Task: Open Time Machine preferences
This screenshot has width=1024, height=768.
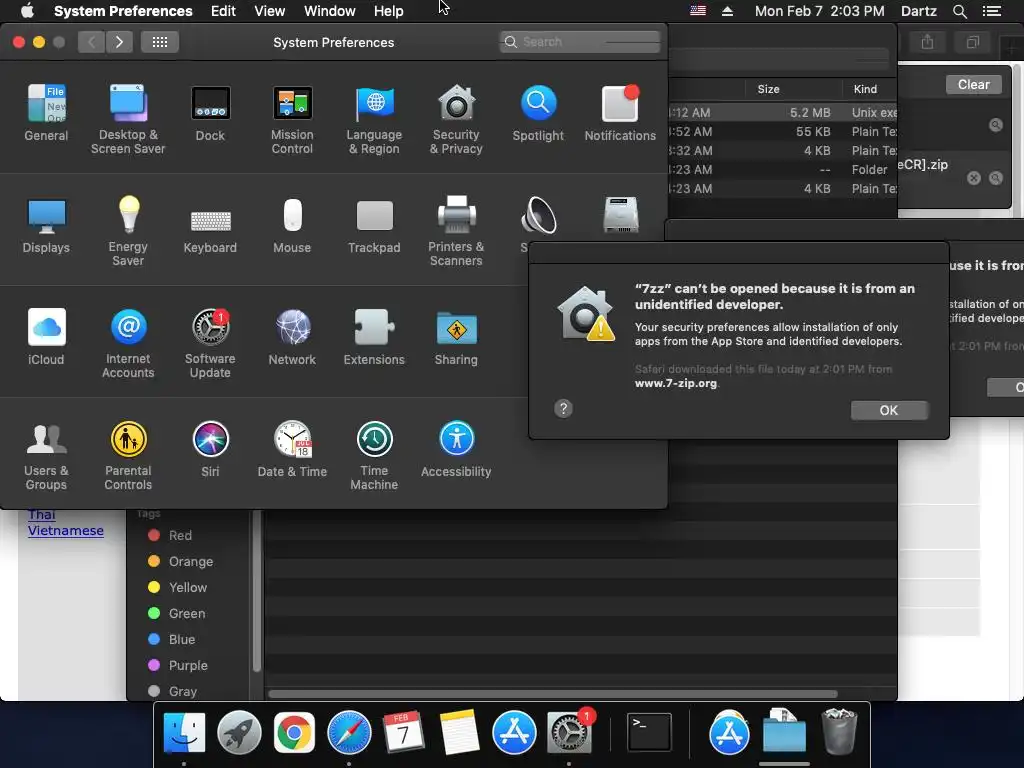Action: click(374, 455)
